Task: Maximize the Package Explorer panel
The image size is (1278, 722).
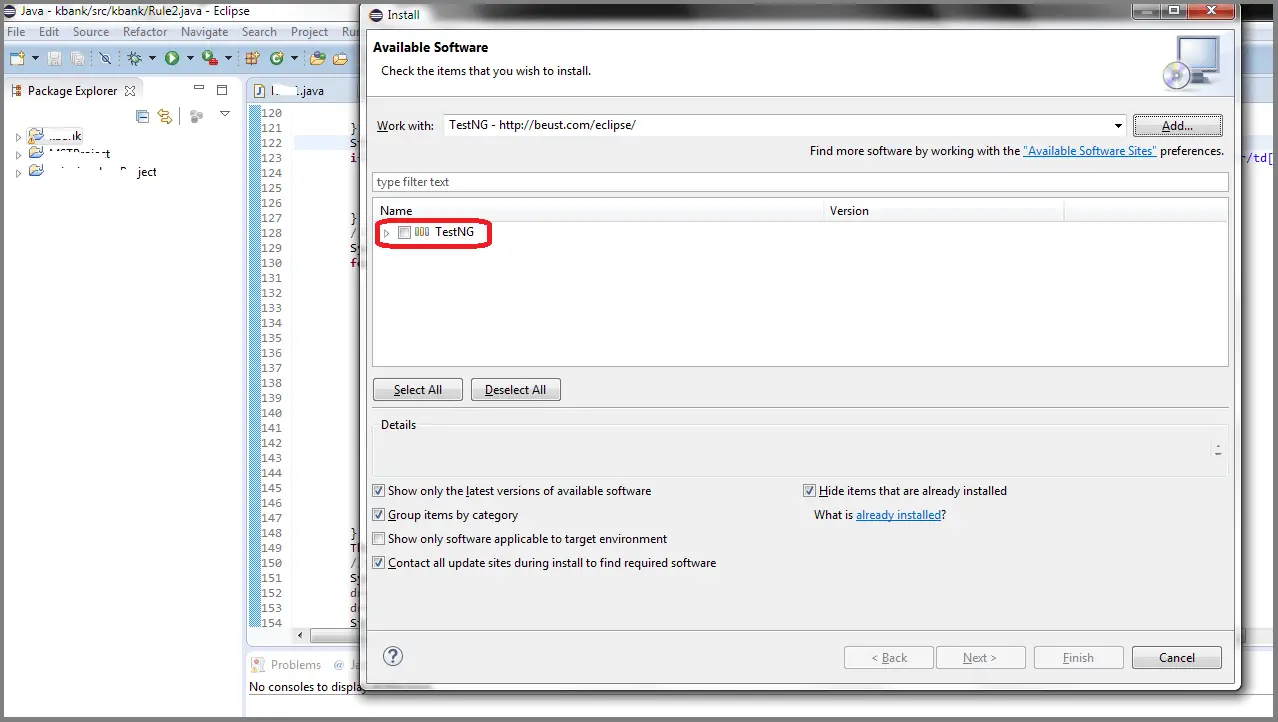Action: pyautogui.click(x=223, y=89)
